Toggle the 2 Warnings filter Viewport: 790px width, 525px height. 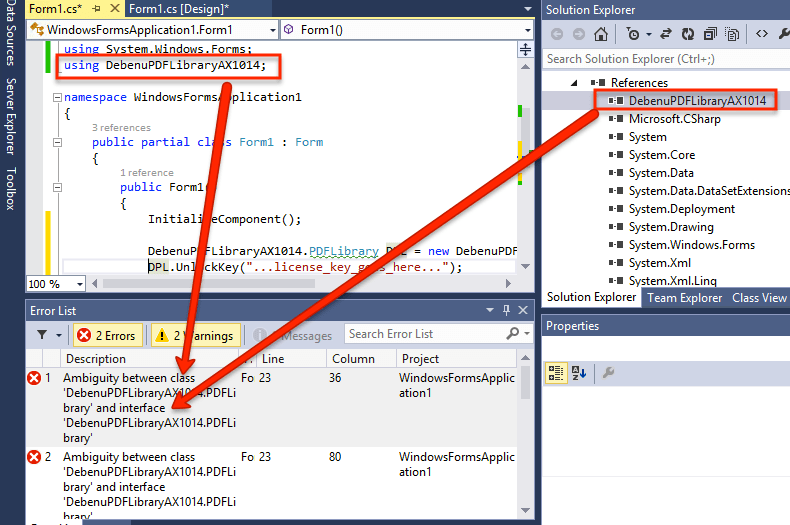196,336
